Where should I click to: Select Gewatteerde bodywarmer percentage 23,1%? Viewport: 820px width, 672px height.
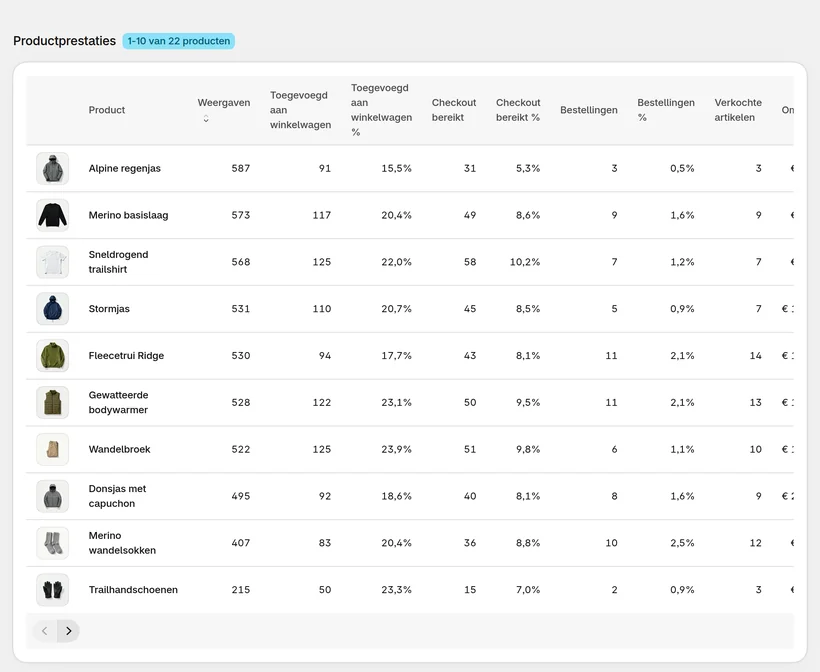pos(396,402)
